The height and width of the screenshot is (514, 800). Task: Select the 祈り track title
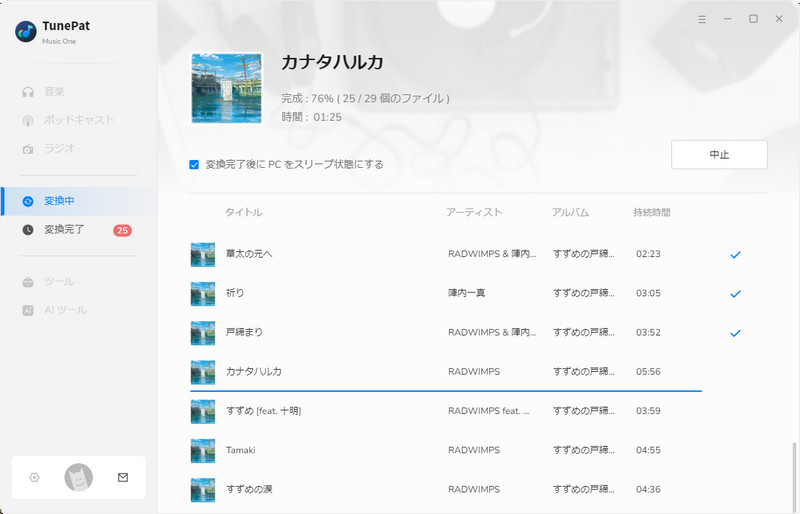235,293
